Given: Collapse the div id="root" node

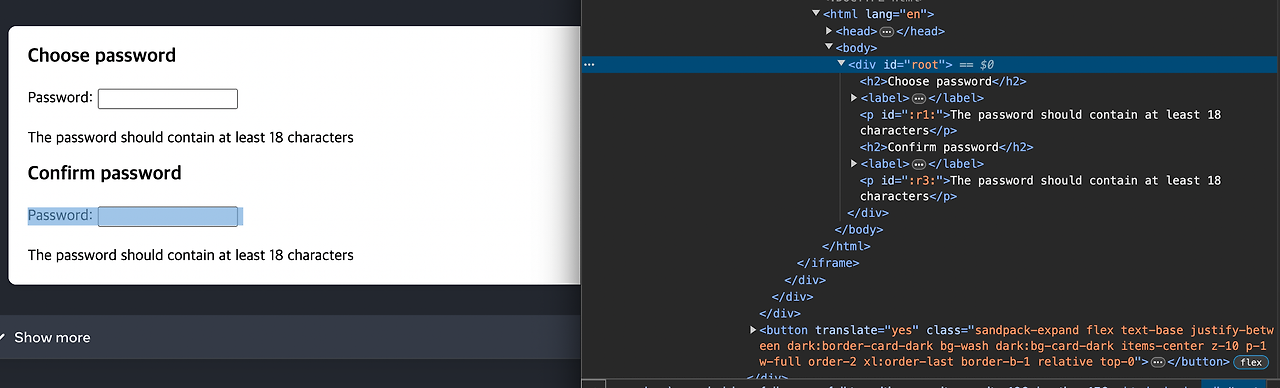Looking at the screenshot, I should tap(841, 64).
